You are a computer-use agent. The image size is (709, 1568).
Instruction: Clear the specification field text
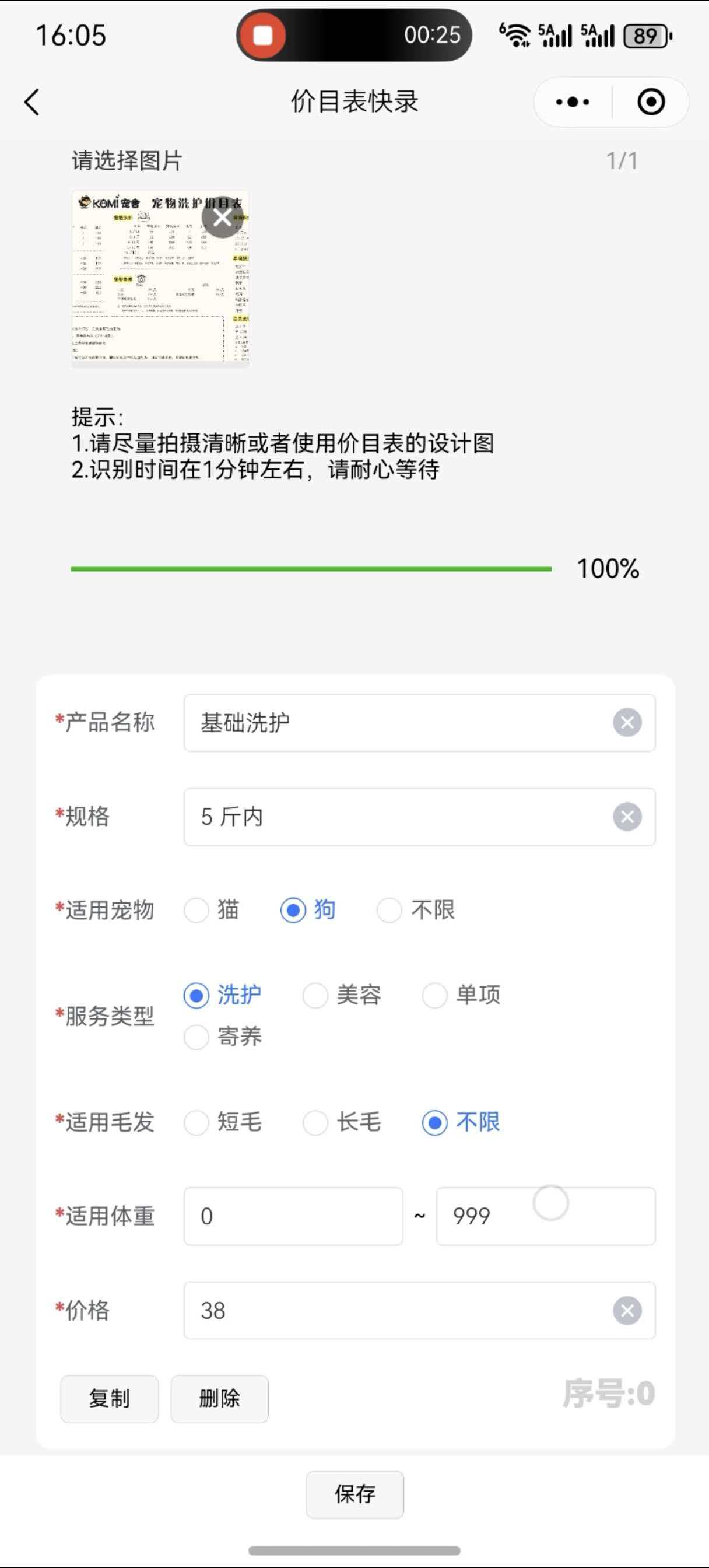(627, 817)
